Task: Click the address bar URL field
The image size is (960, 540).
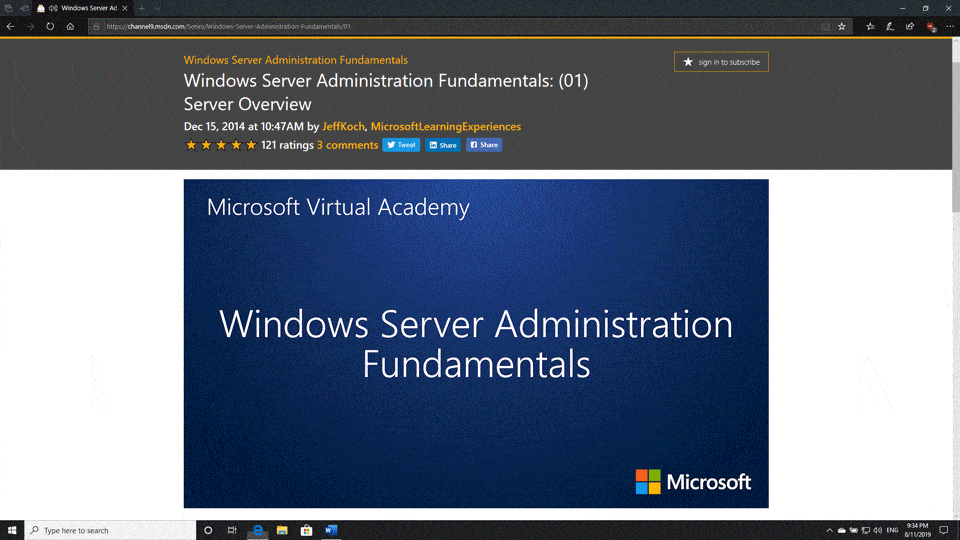Action: pos(450,27)
